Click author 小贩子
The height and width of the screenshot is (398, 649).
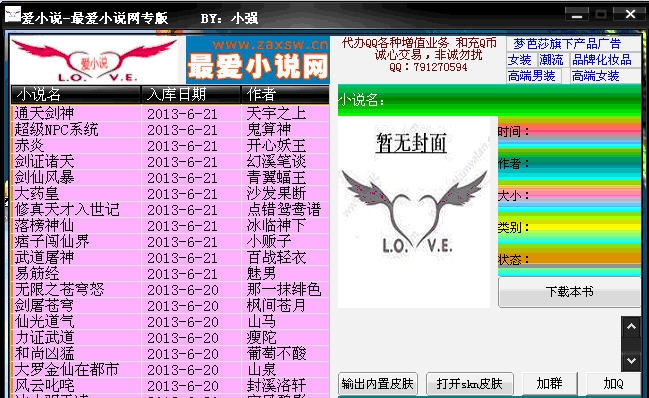269,242
